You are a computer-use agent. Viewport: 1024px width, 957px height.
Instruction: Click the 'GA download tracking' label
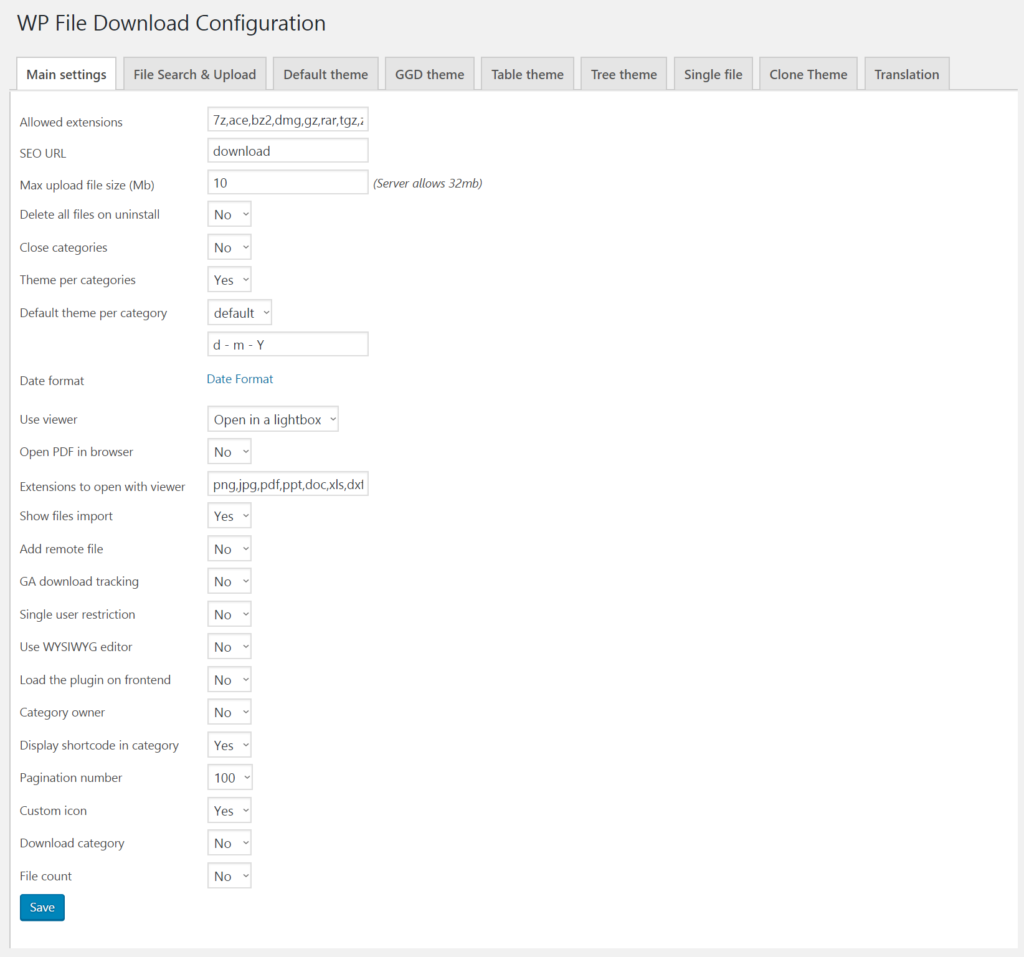(x=79, y=581)
